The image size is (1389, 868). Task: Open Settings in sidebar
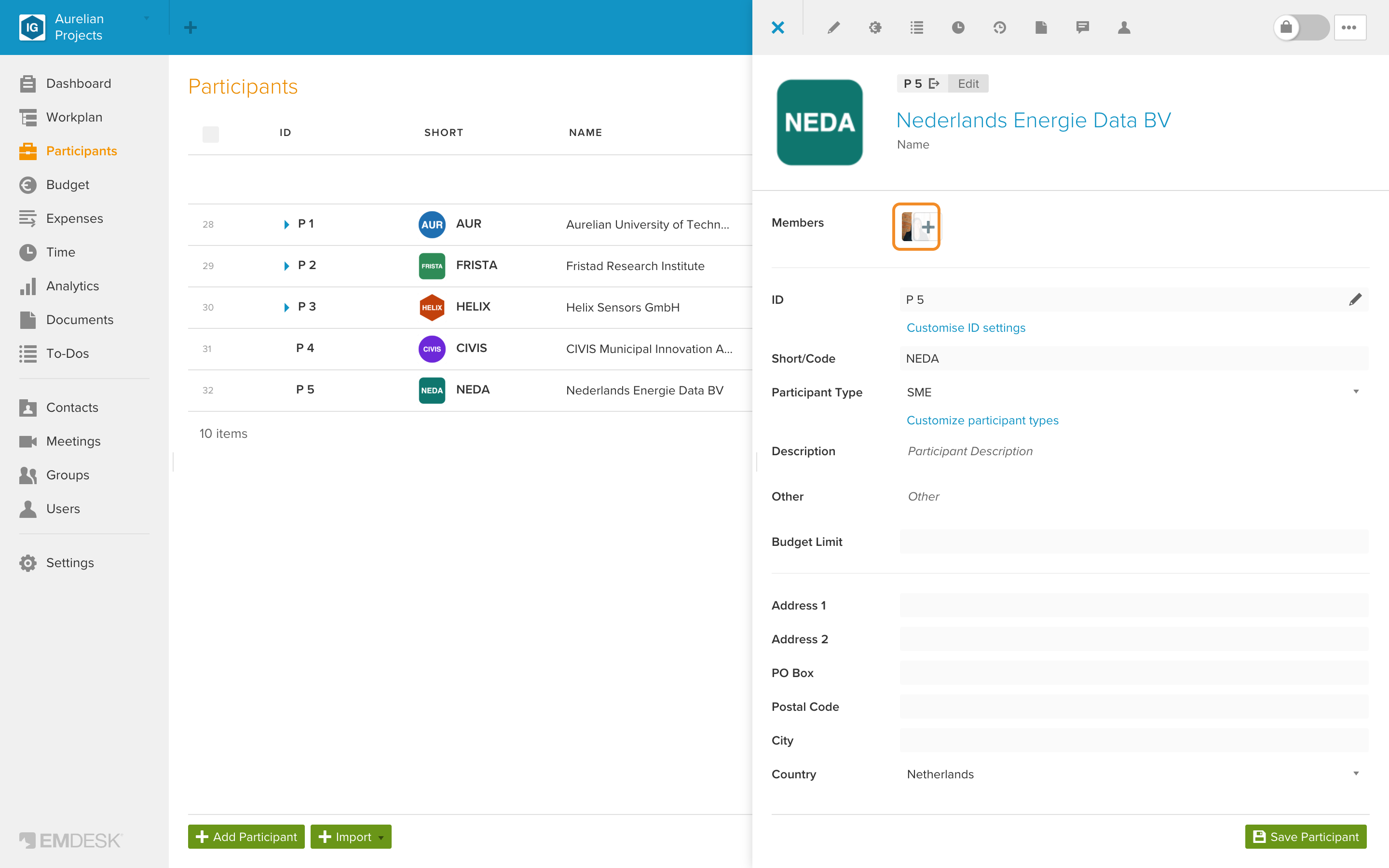click(x=69, y=563)
